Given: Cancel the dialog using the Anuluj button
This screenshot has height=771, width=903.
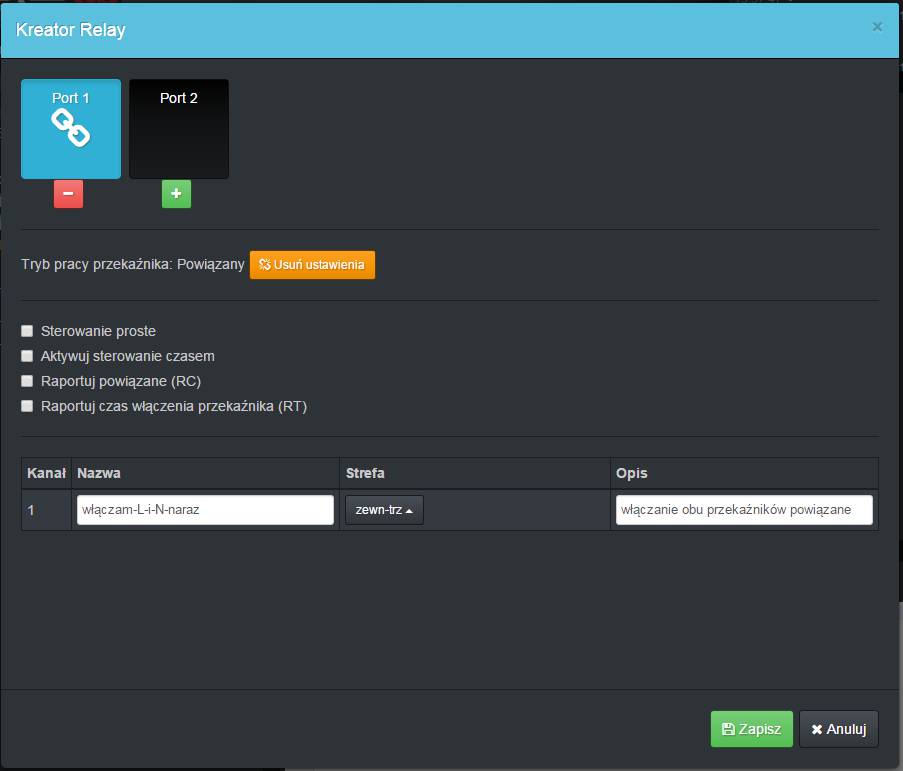Looking at the screenshot, I should click(x=838, y=729).
